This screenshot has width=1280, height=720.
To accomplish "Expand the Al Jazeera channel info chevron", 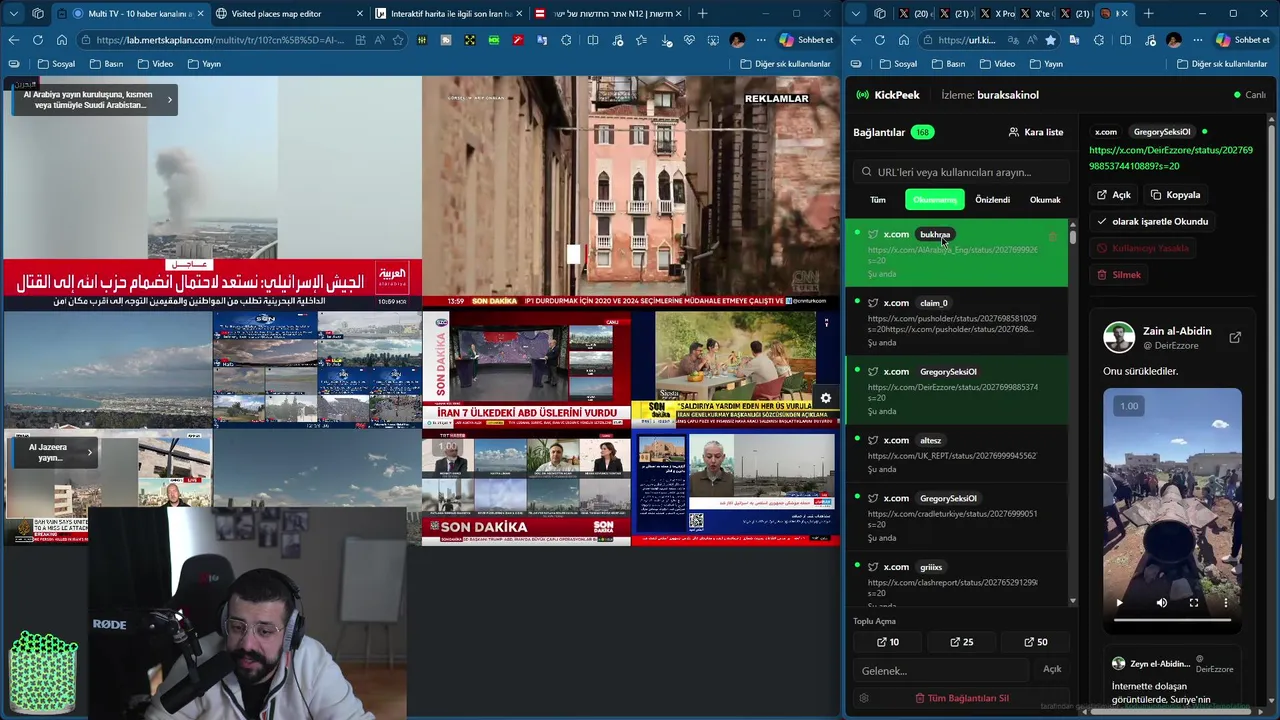I will point(89,452).
